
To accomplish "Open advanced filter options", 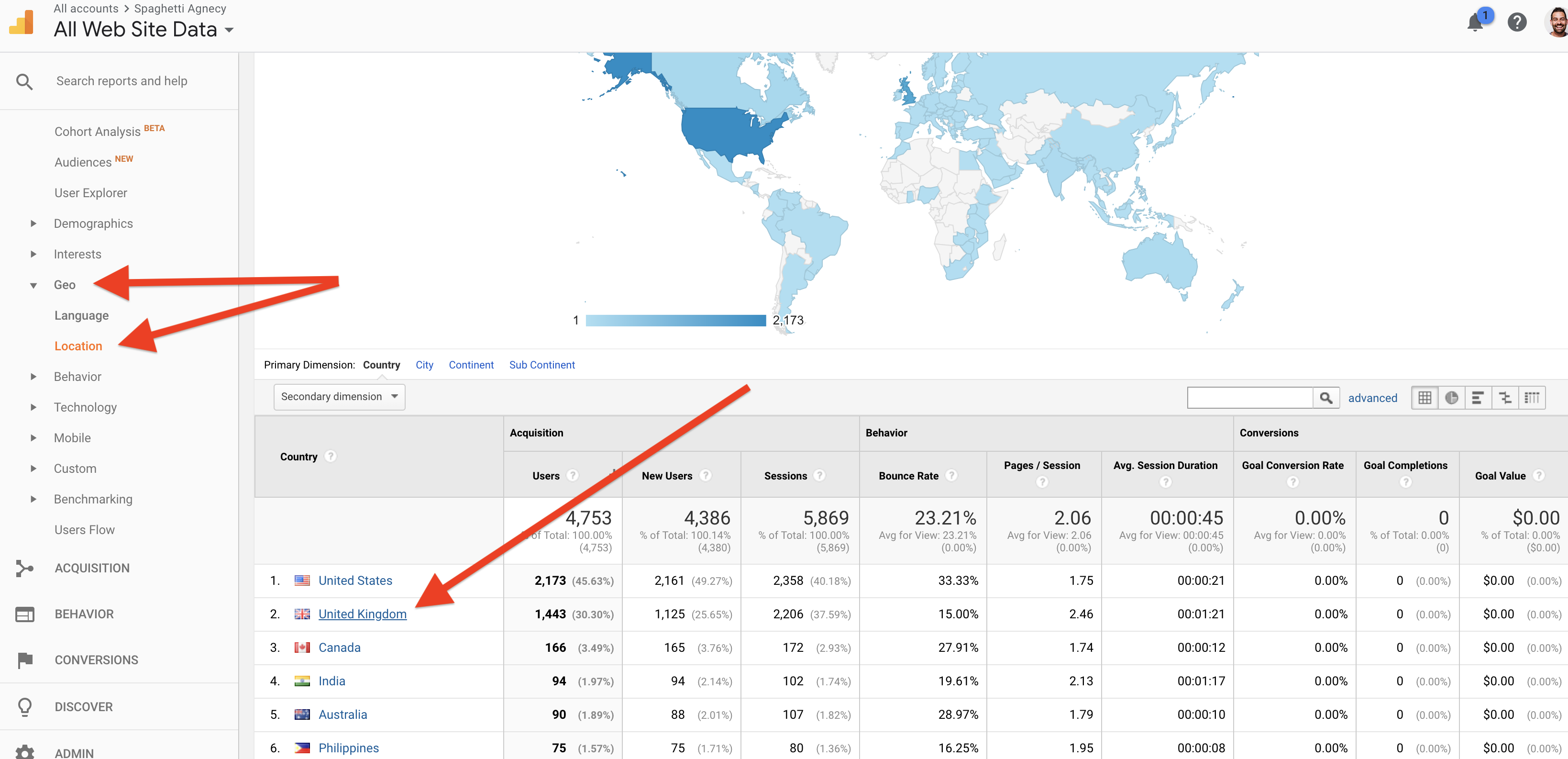I will click(x=1373, y=398).
